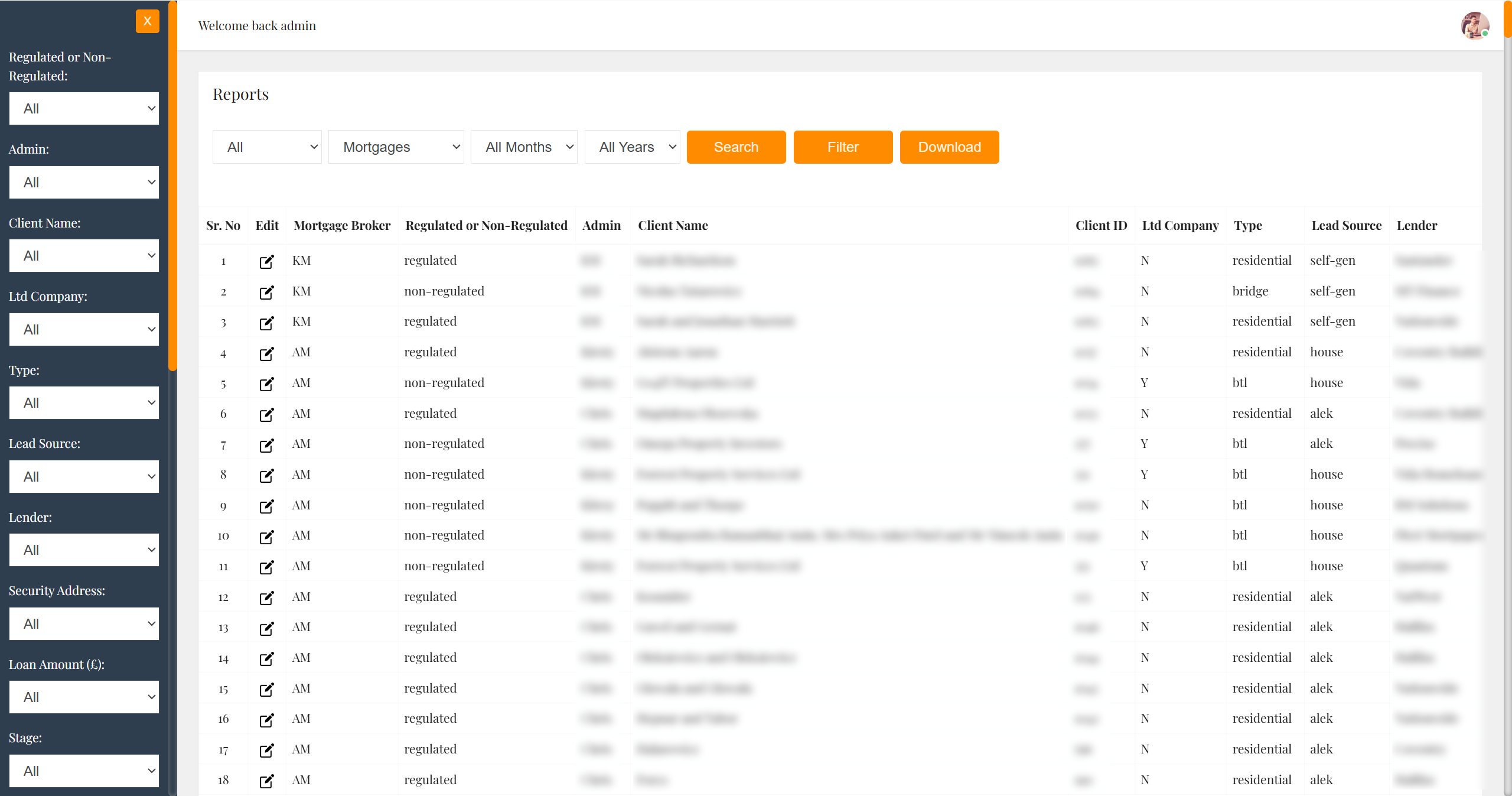Click edit icon on row 8
1512x796 pixels.
click(x=266, y=476)
